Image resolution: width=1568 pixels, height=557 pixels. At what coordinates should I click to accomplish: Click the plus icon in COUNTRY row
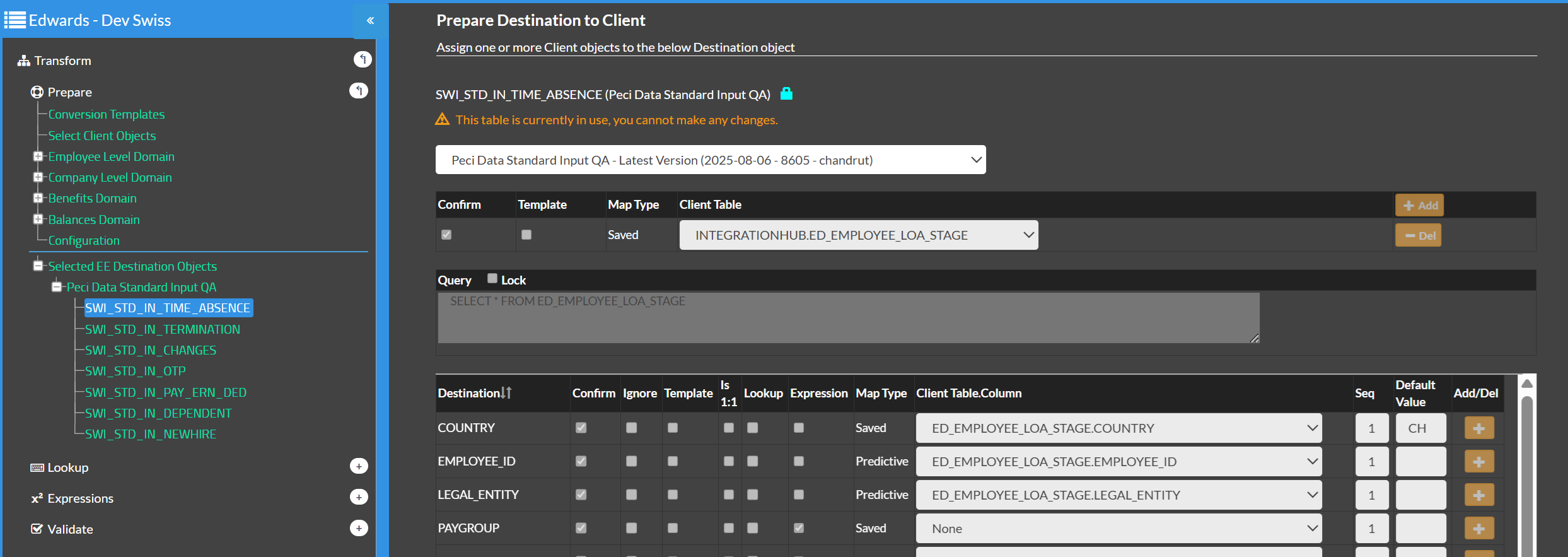click(x=1478, y=428)
